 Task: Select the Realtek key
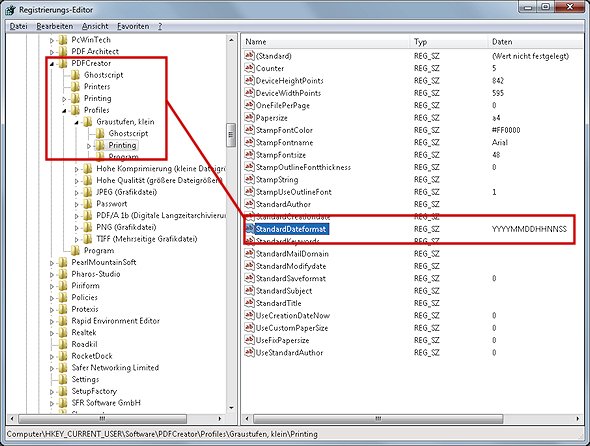pos(84,332)
